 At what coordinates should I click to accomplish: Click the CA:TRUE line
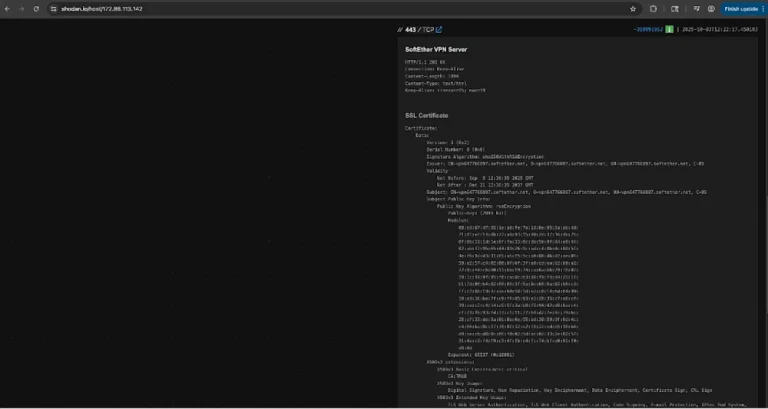coord(457,376)
